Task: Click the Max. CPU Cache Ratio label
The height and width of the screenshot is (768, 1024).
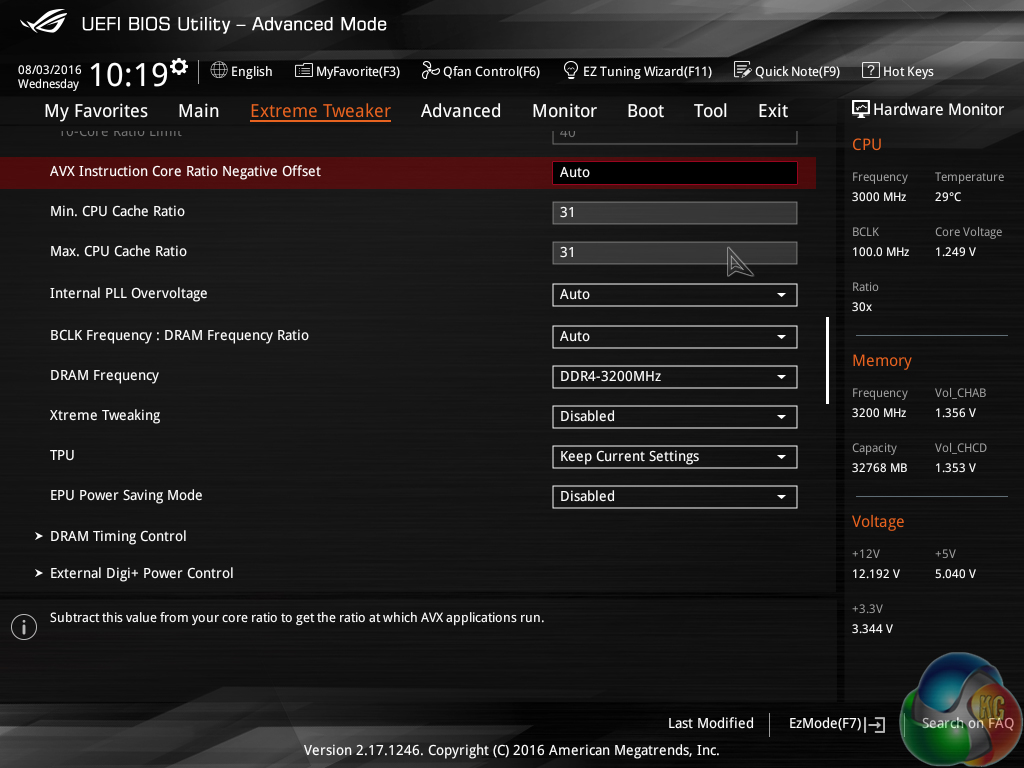Action: coord(118,251)
